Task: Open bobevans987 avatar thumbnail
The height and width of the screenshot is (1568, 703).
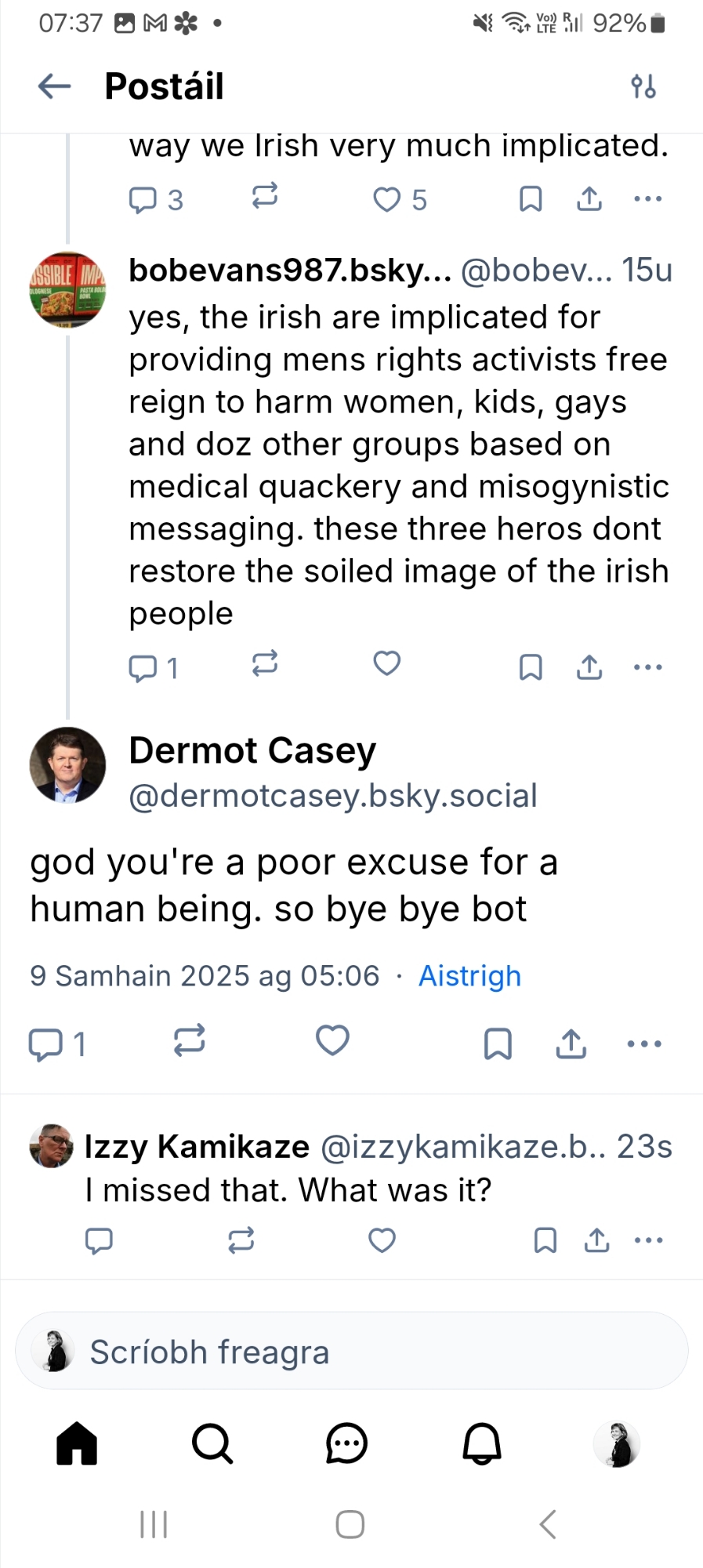Action: click(67, 289)
